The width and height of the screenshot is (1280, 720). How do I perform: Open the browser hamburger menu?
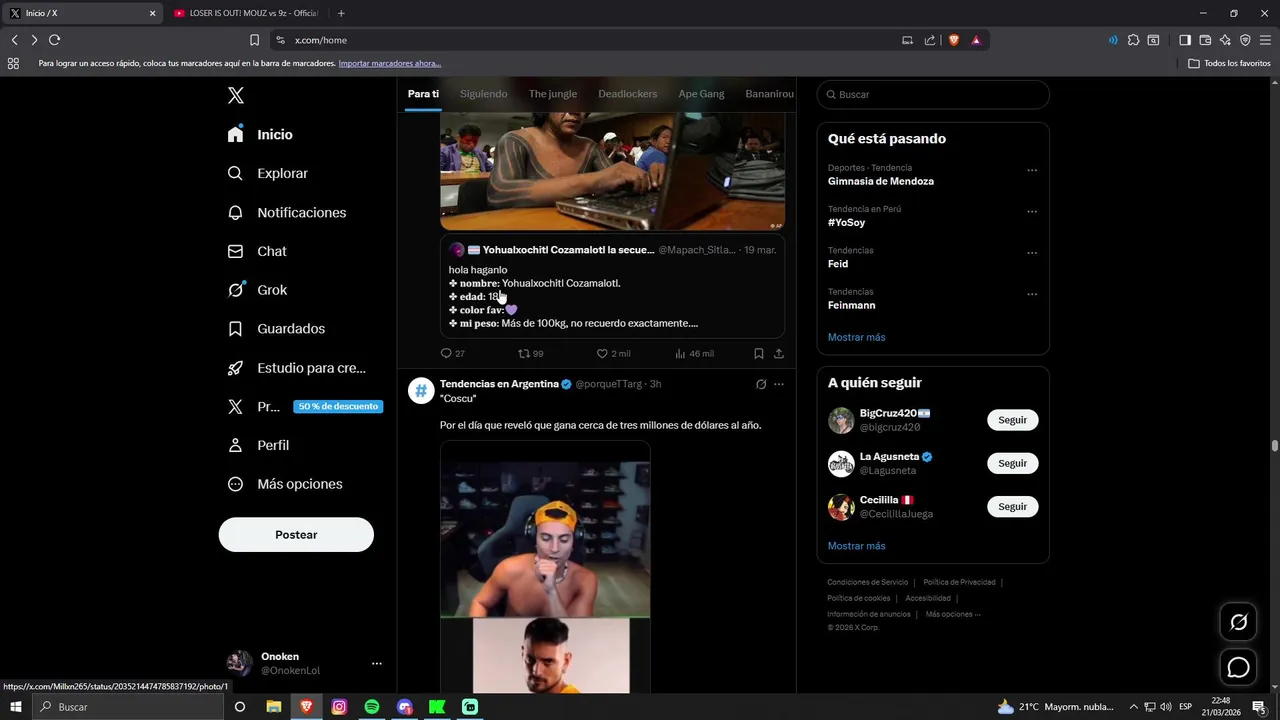(x=1265, y=40)
